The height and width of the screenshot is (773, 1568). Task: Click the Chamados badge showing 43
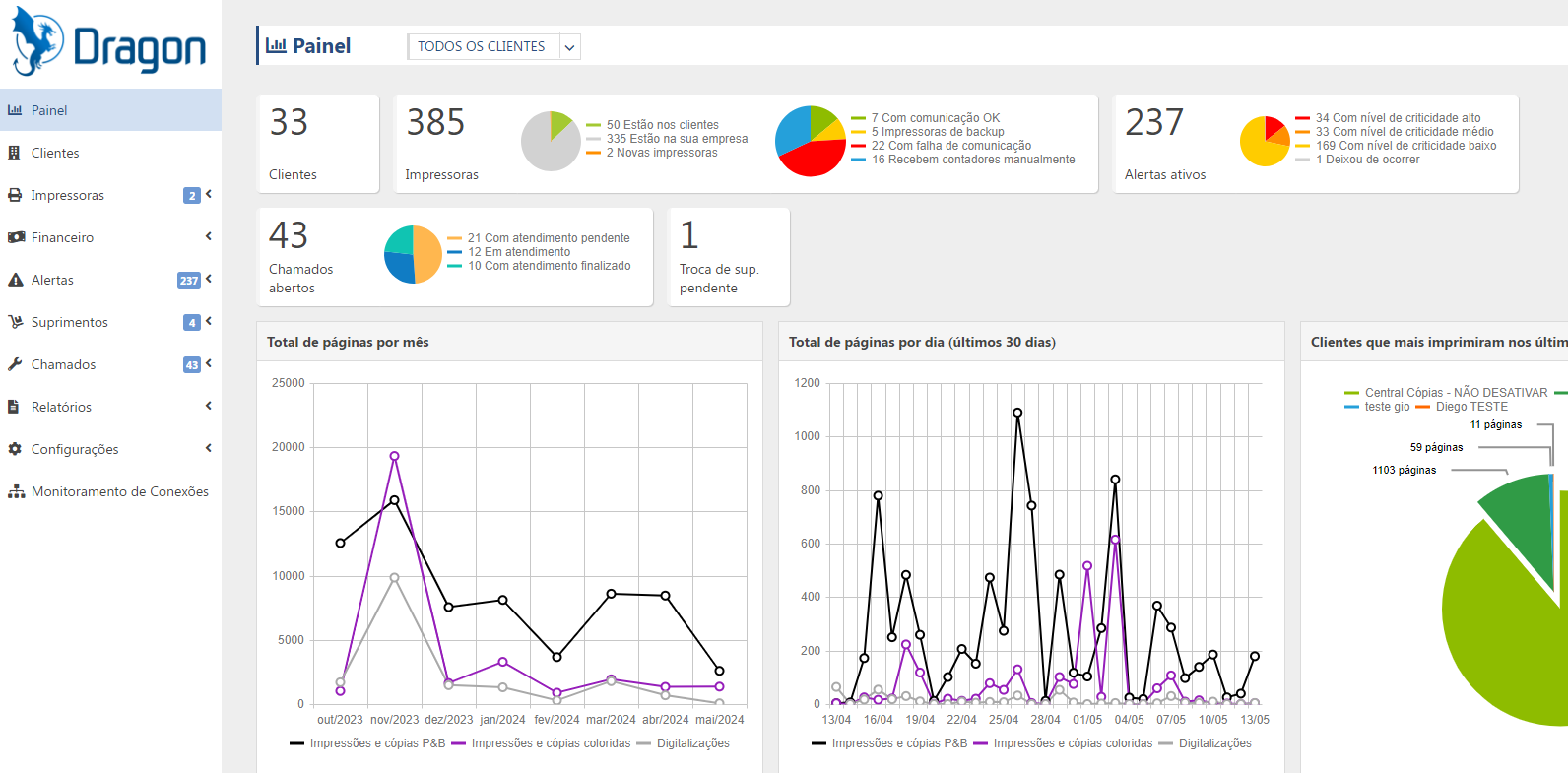(x=192, y=364)
